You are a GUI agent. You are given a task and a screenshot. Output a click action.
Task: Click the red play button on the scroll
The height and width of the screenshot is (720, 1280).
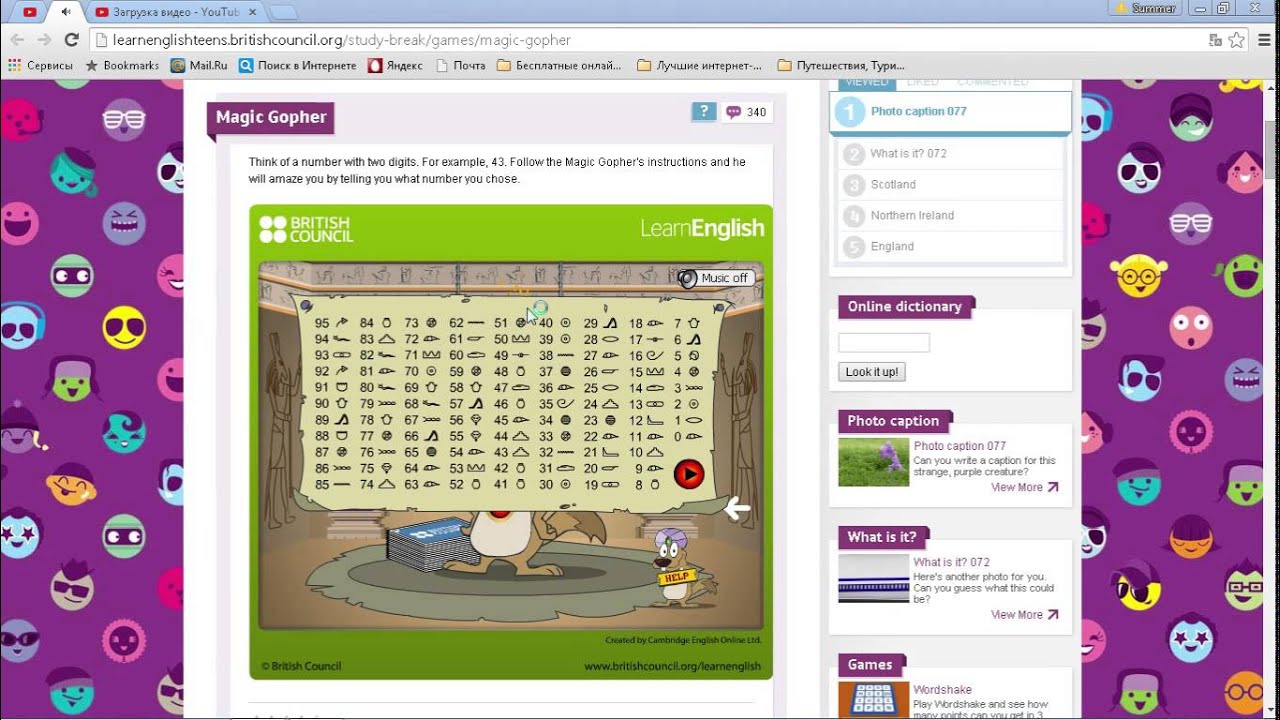coord(689,473)
